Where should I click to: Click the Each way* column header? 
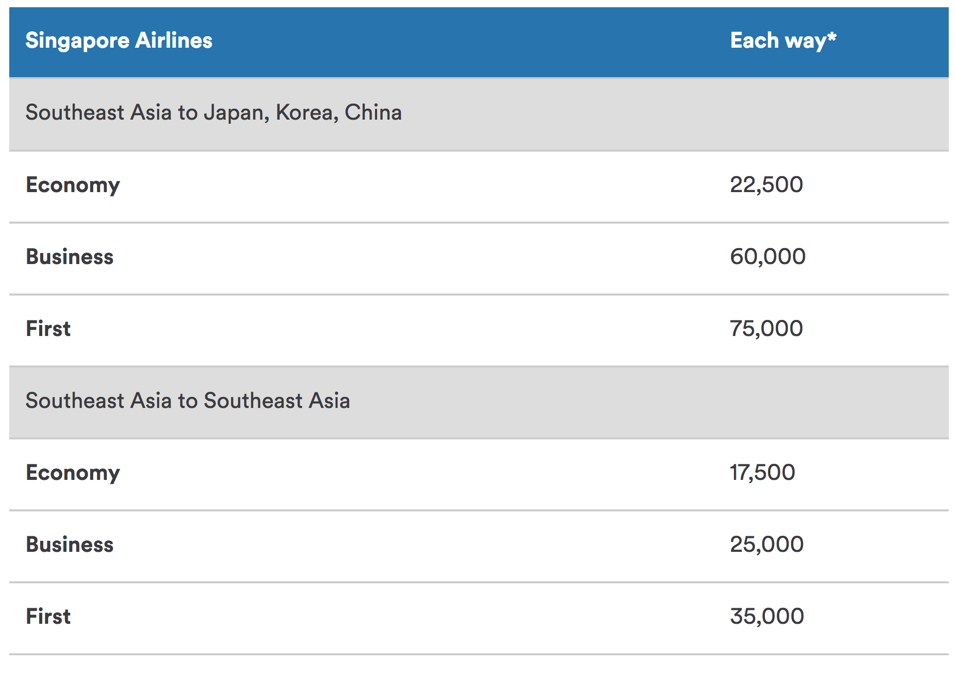point(783,41)
